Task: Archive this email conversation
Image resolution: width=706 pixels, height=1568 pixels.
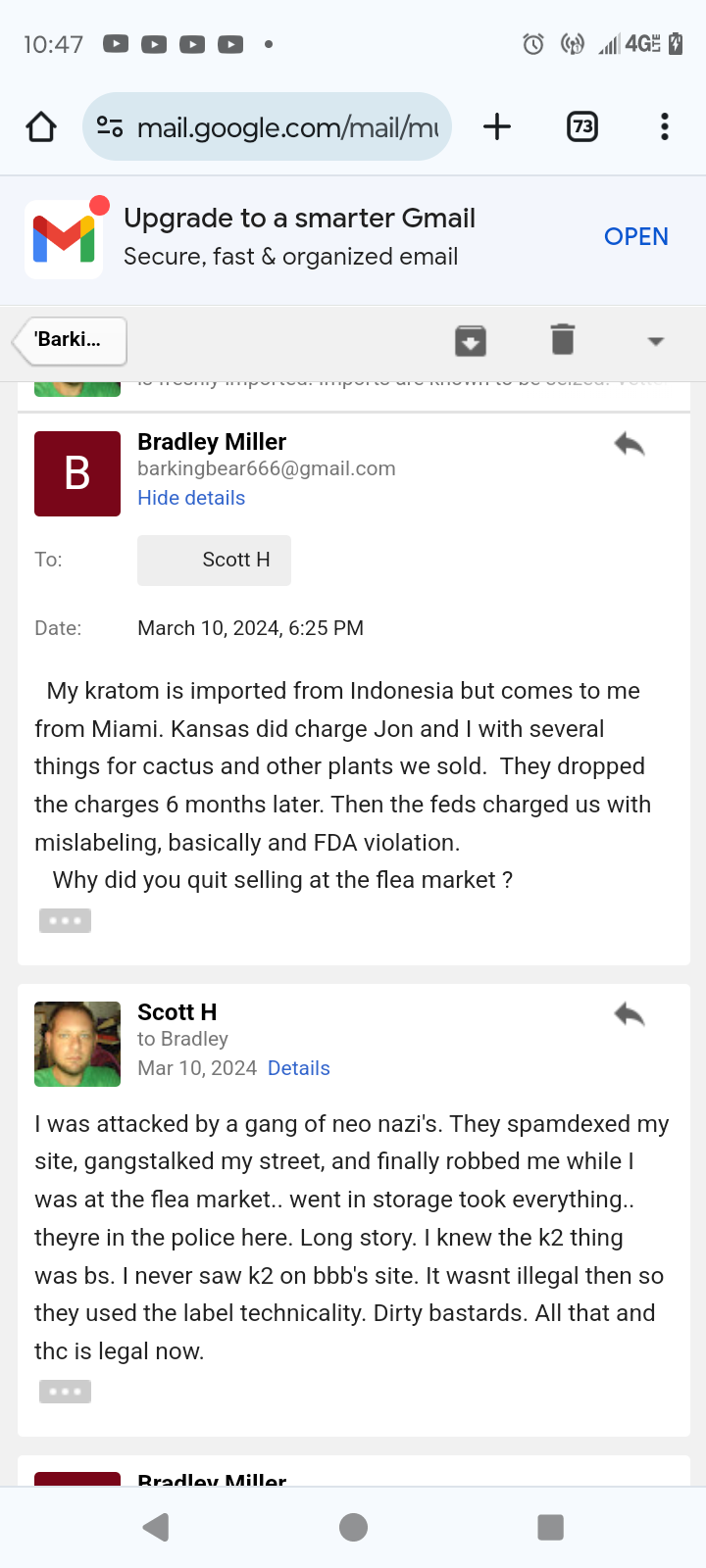Action: click(x=471, y=341)
